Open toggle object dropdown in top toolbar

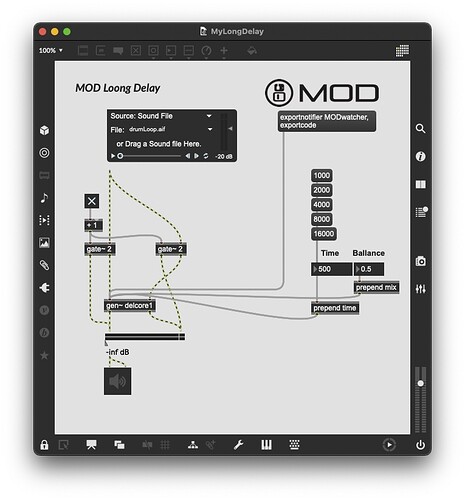pyautogui.click(x=136, y=51)
